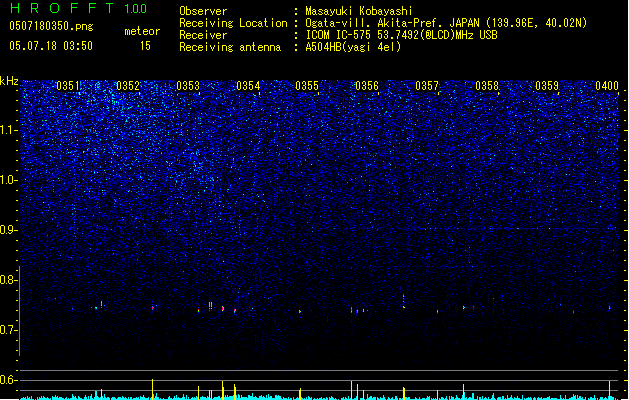Click the meteor count value 15
Viewport: 629px width, 400px height.
(x=145, y=46)
